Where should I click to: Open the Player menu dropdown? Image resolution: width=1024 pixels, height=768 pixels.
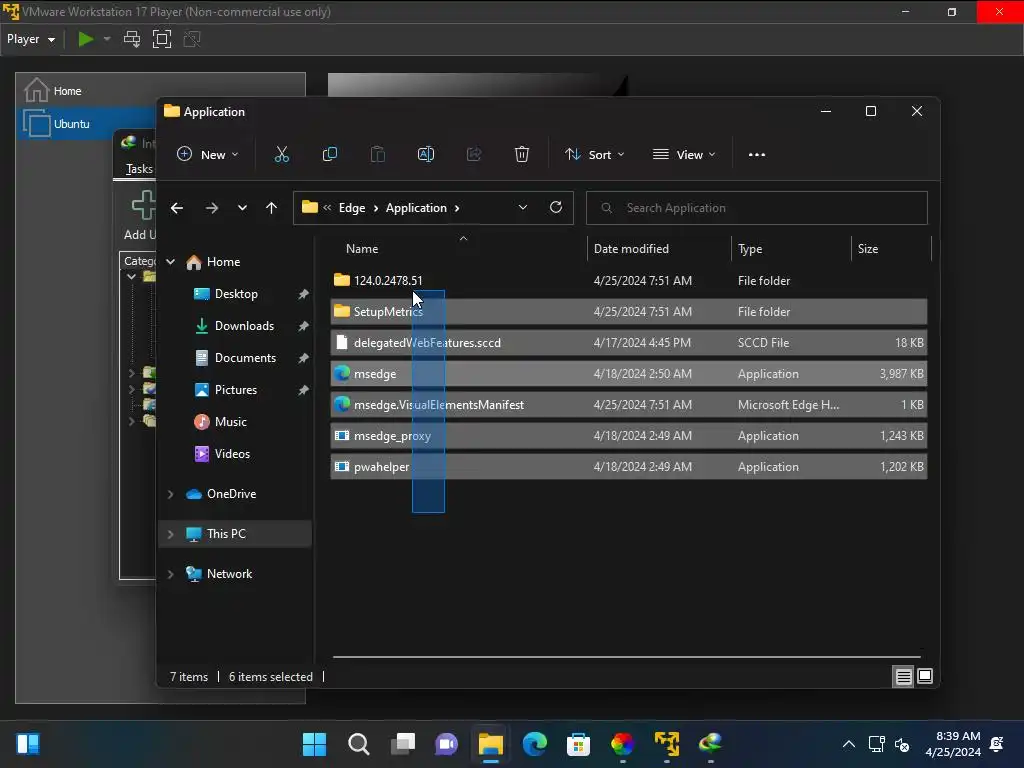(31, 39)
